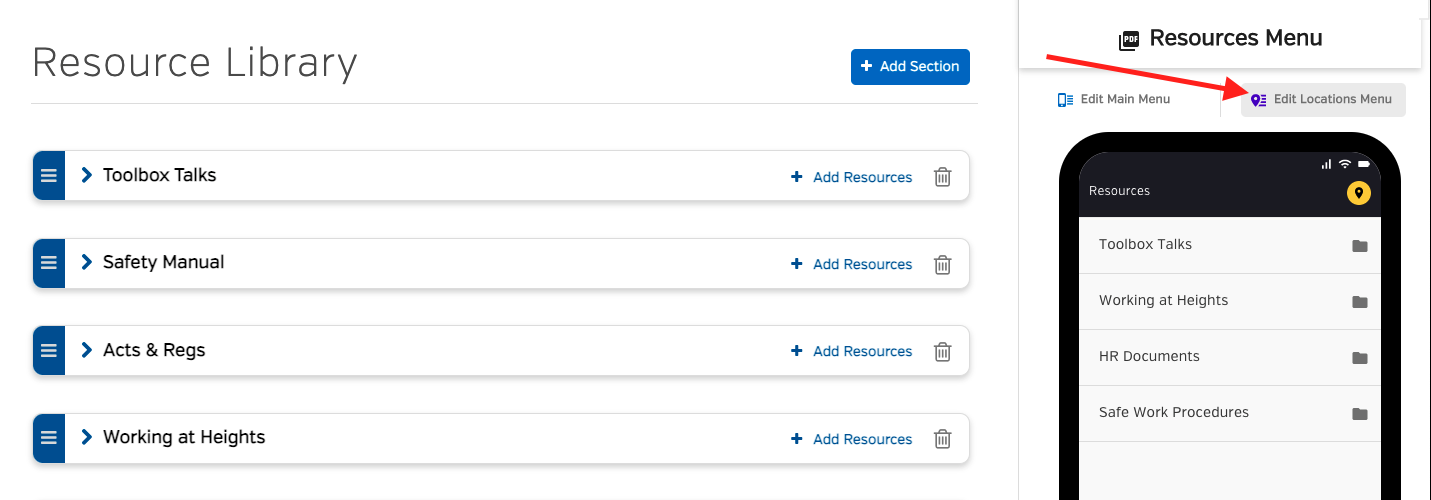The height and width of the screenshot is (500, 1431).
Task: Open Working at Heights folder icon in preview
Action: point(1359,302)
